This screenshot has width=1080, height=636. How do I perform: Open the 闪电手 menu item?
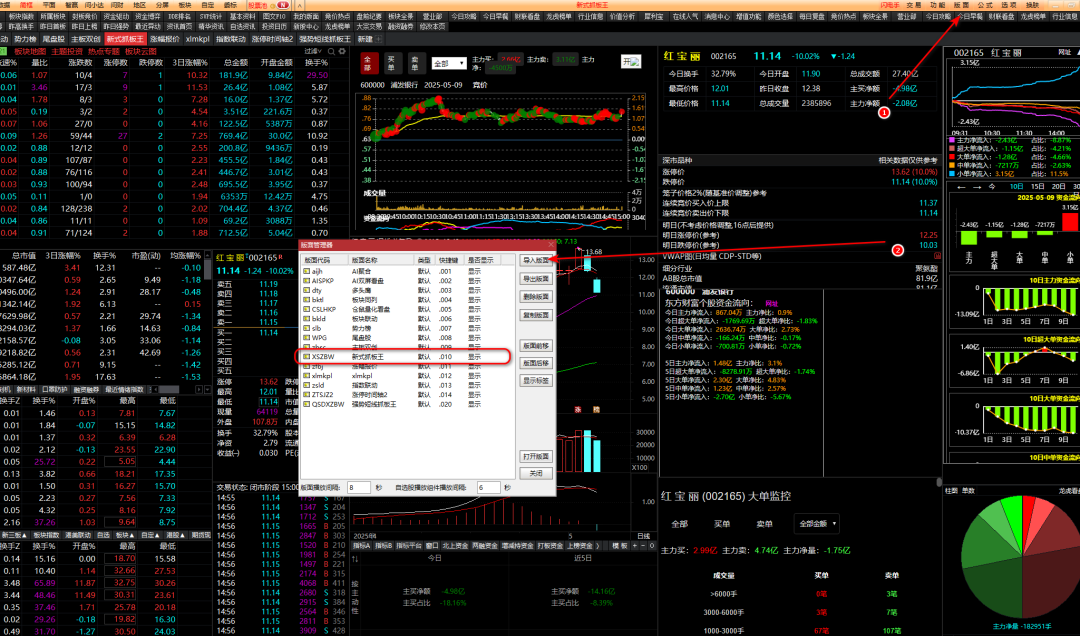click(x=889, y=5)
